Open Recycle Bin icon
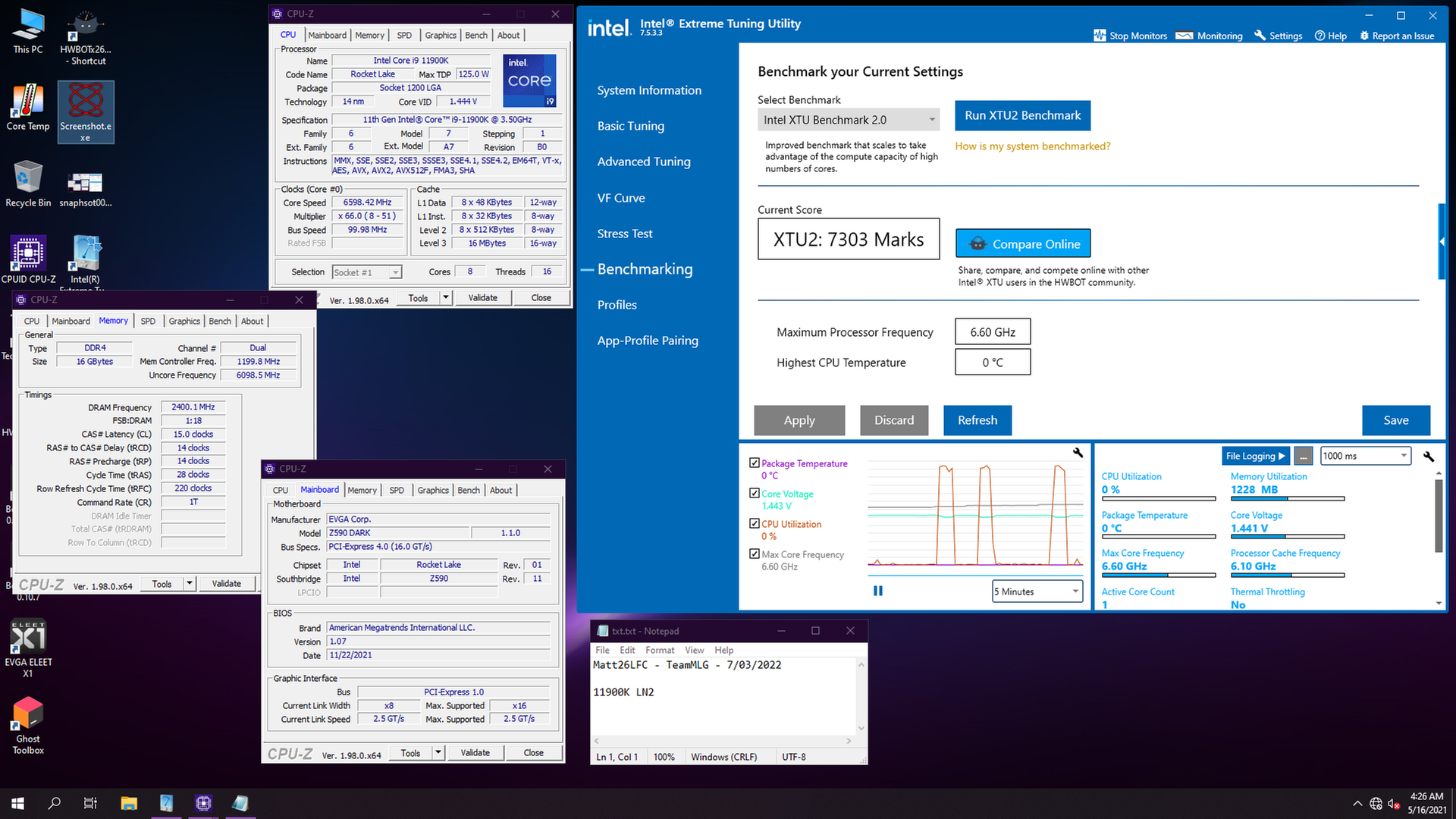The height and width of the screenshot is (819, 1456). [x=28, y=183]
